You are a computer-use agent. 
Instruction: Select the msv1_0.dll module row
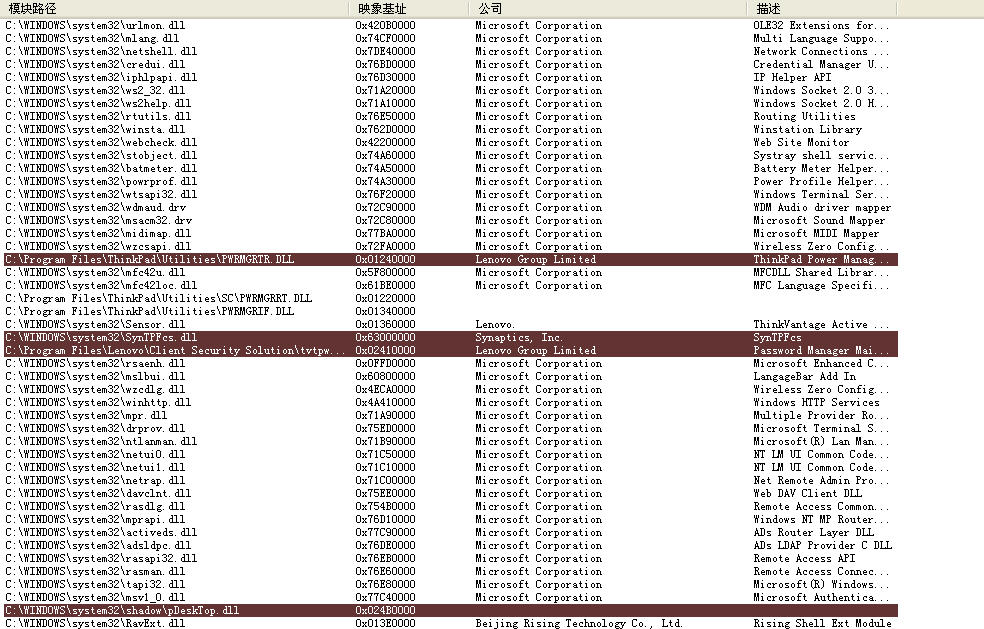[451, 597]
